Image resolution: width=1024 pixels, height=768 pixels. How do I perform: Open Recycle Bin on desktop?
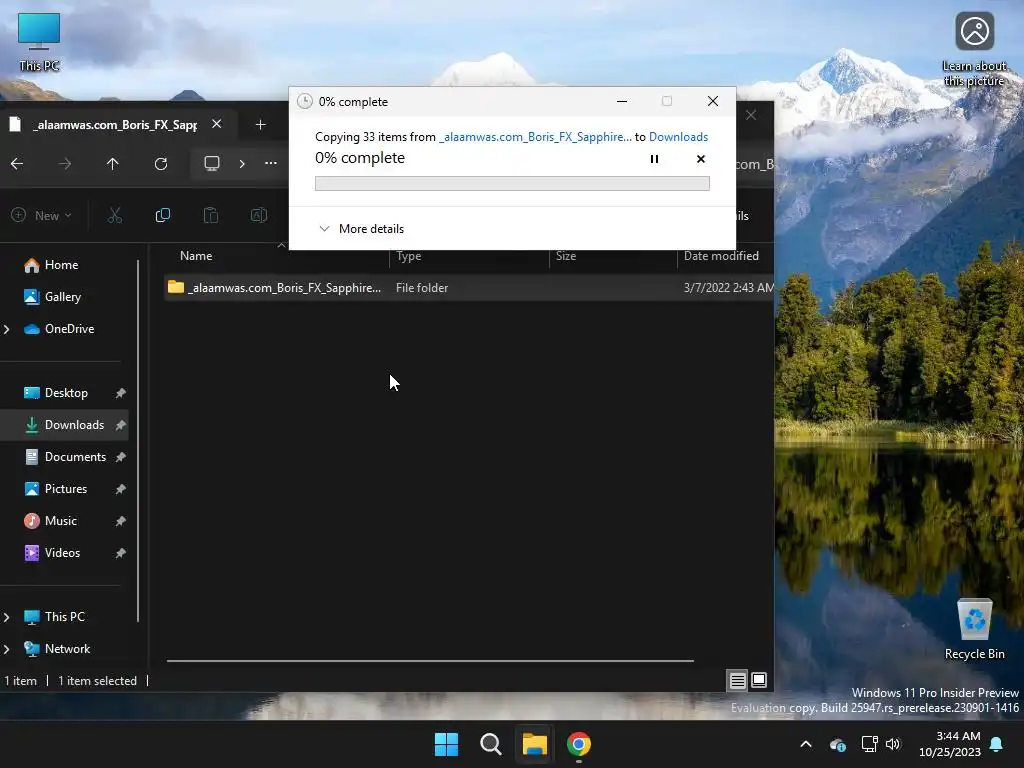pos(974,630)
